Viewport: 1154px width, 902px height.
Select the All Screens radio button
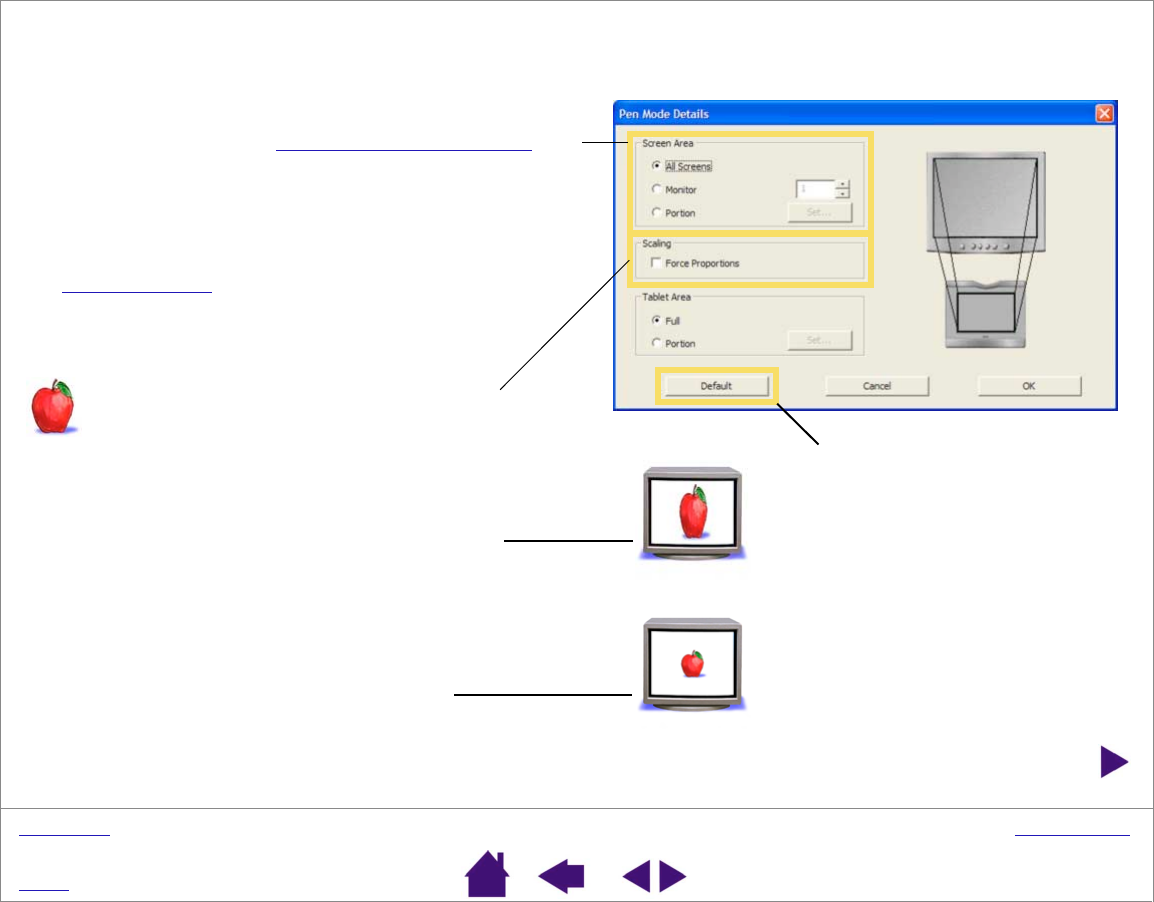click(656, 166)
